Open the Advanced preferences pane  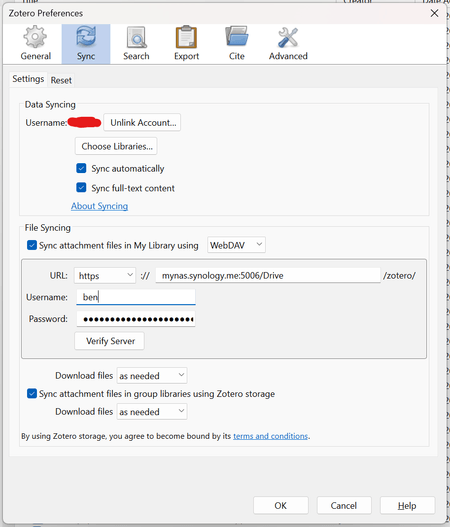288,44
